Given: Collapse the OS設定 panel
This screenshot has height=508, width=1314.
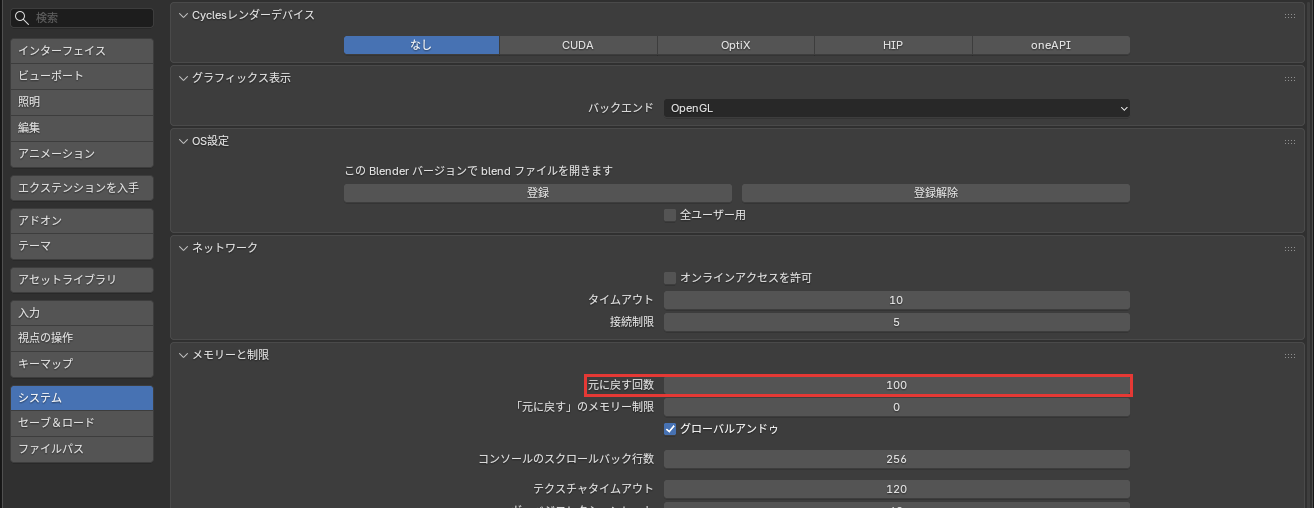Looking at the screenshot, I should pyautogui.click(x=183, y=141).
